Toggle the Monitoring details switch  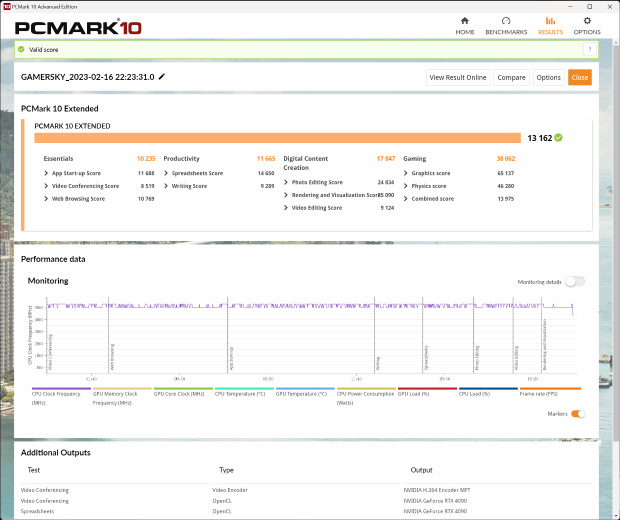click(x=575, y=282)
